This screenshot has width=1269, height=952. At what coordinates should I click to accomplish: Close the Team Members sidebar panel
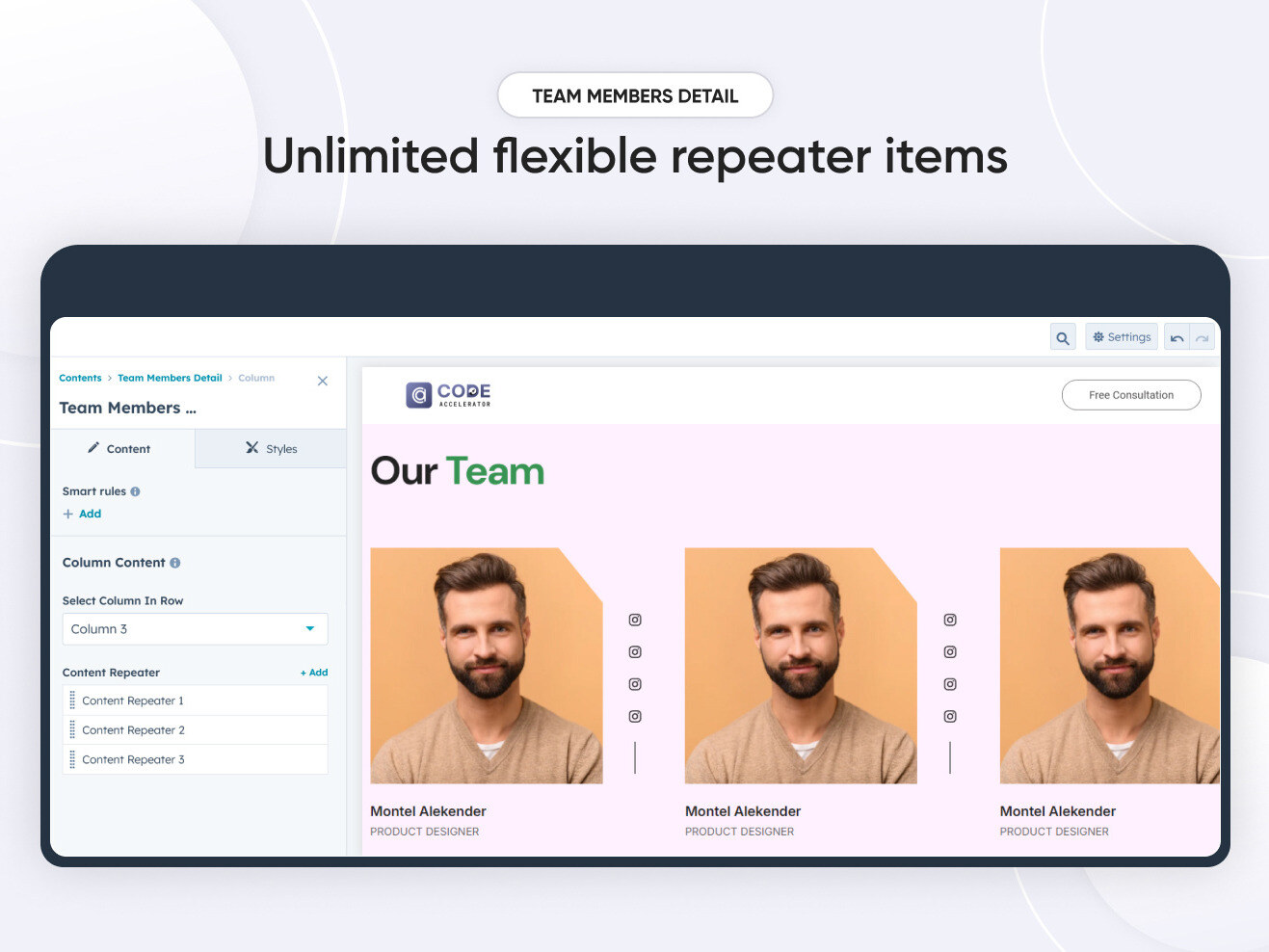click(323, 382)
